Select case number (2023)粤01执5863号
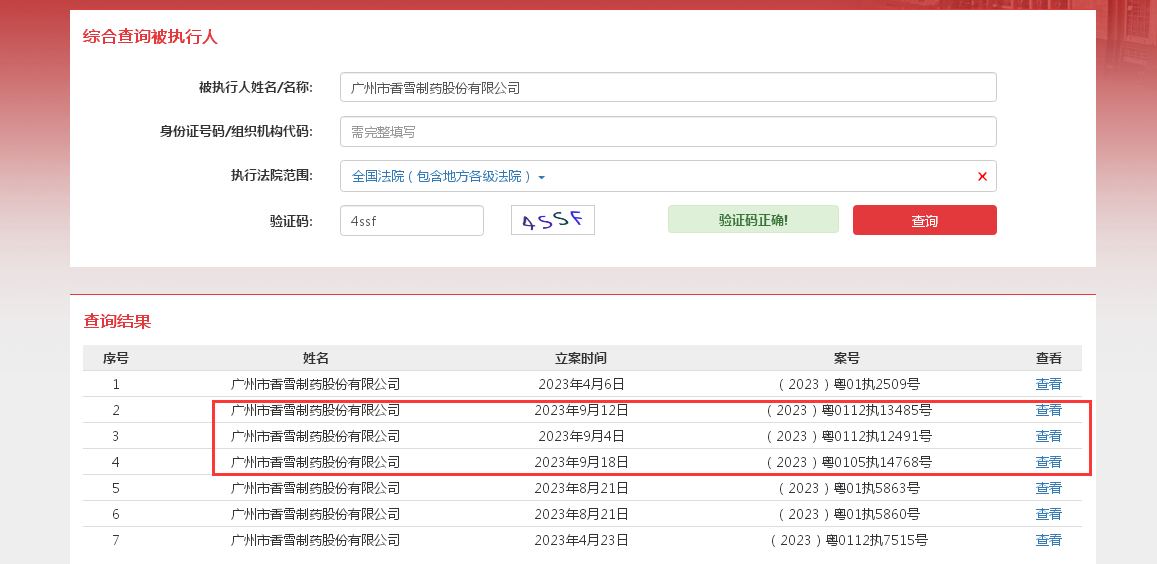Viewport: 1157px width, 564px height. tap(849, 488)
